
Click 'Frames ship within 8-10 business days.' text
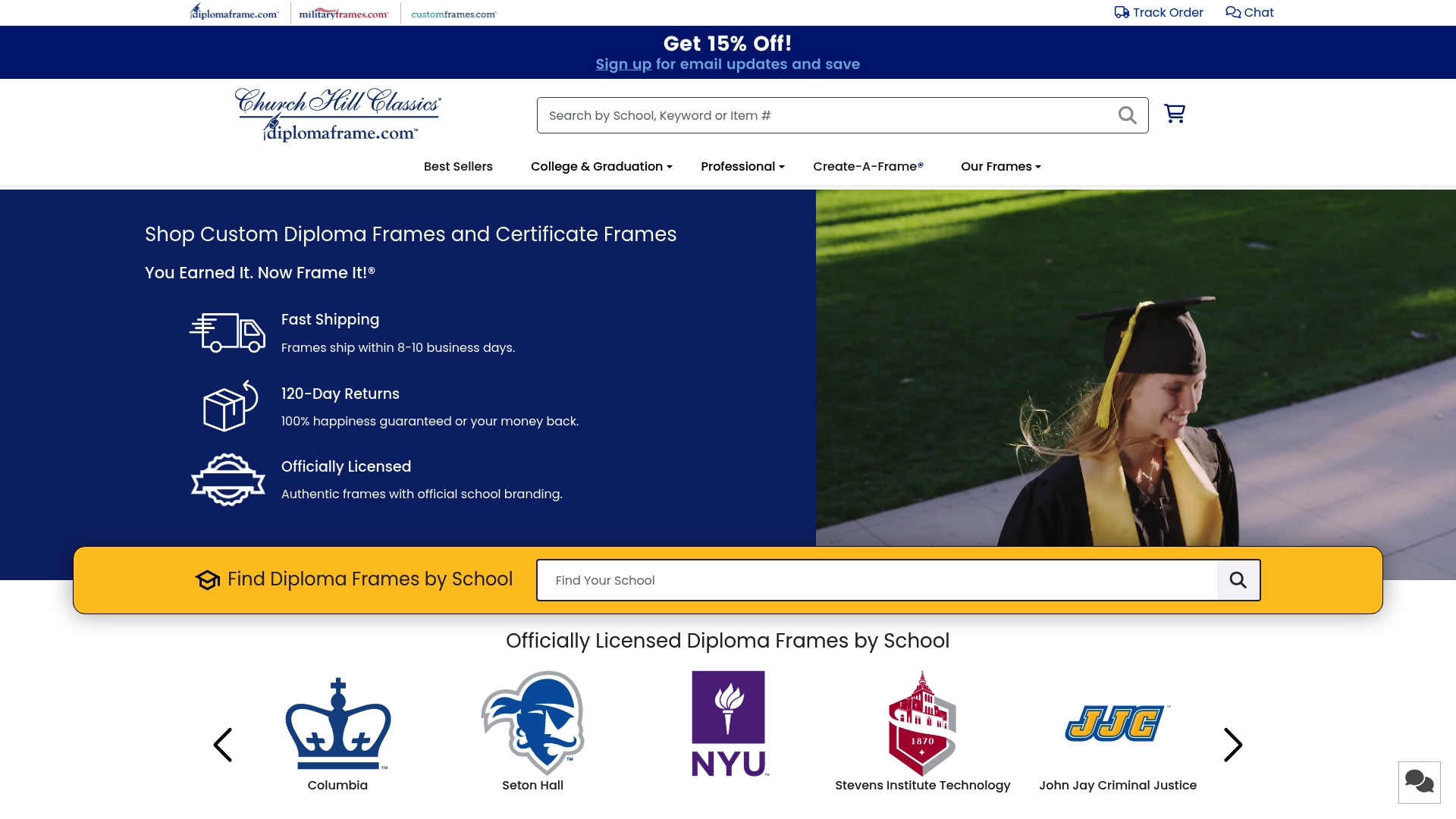pyautogui.click(x=398, y=347)
